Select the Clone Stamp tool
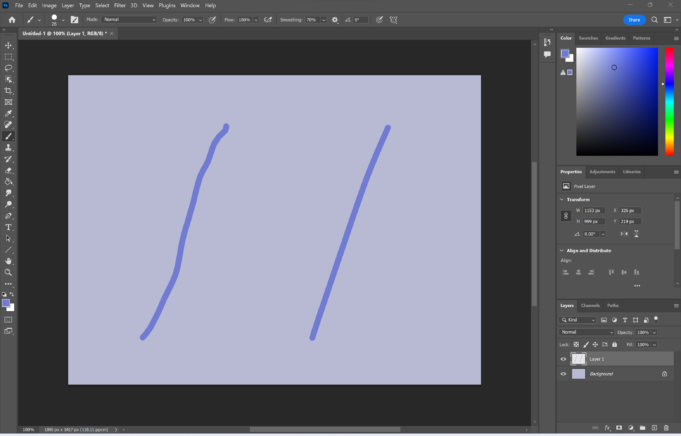681x436 pixels. (8, 148)
